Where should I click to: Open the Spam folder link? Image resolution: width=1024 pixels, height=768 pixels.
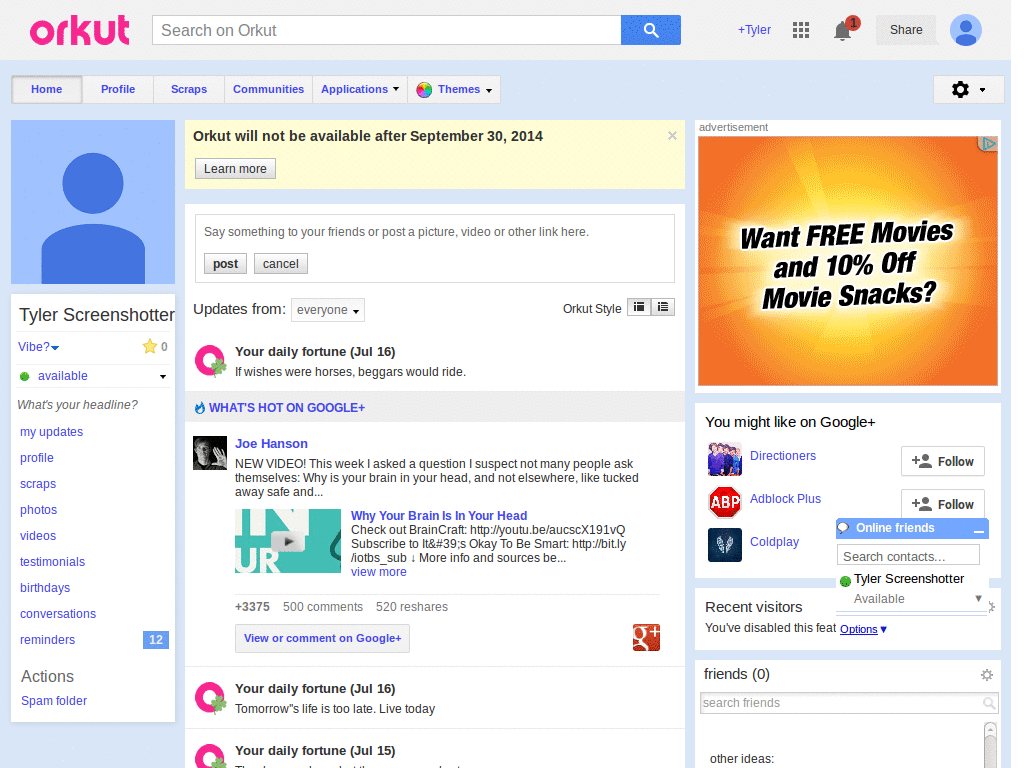click(x=54, y=701)
